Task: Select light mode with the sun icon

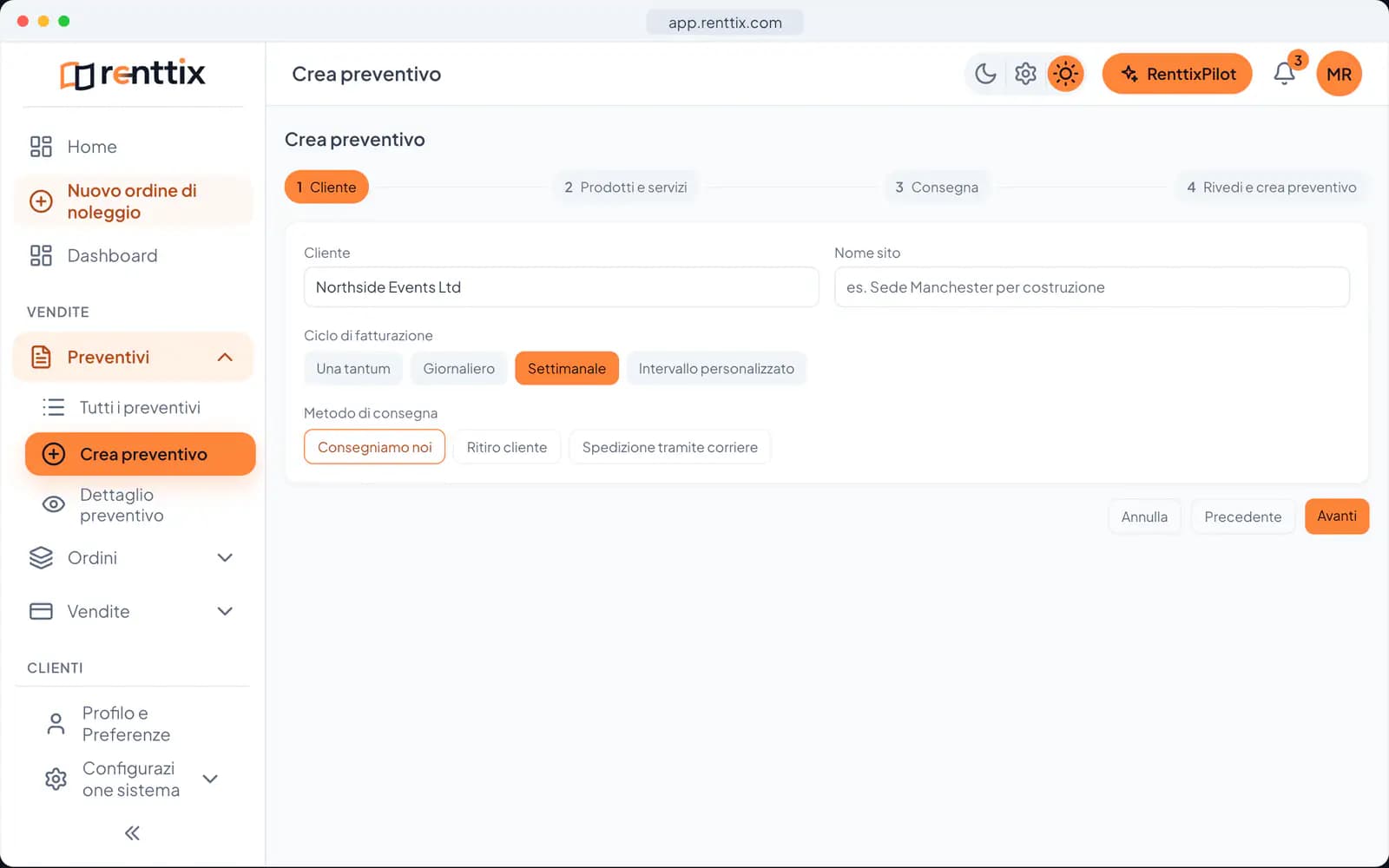Action: (x=1065, y=74)
